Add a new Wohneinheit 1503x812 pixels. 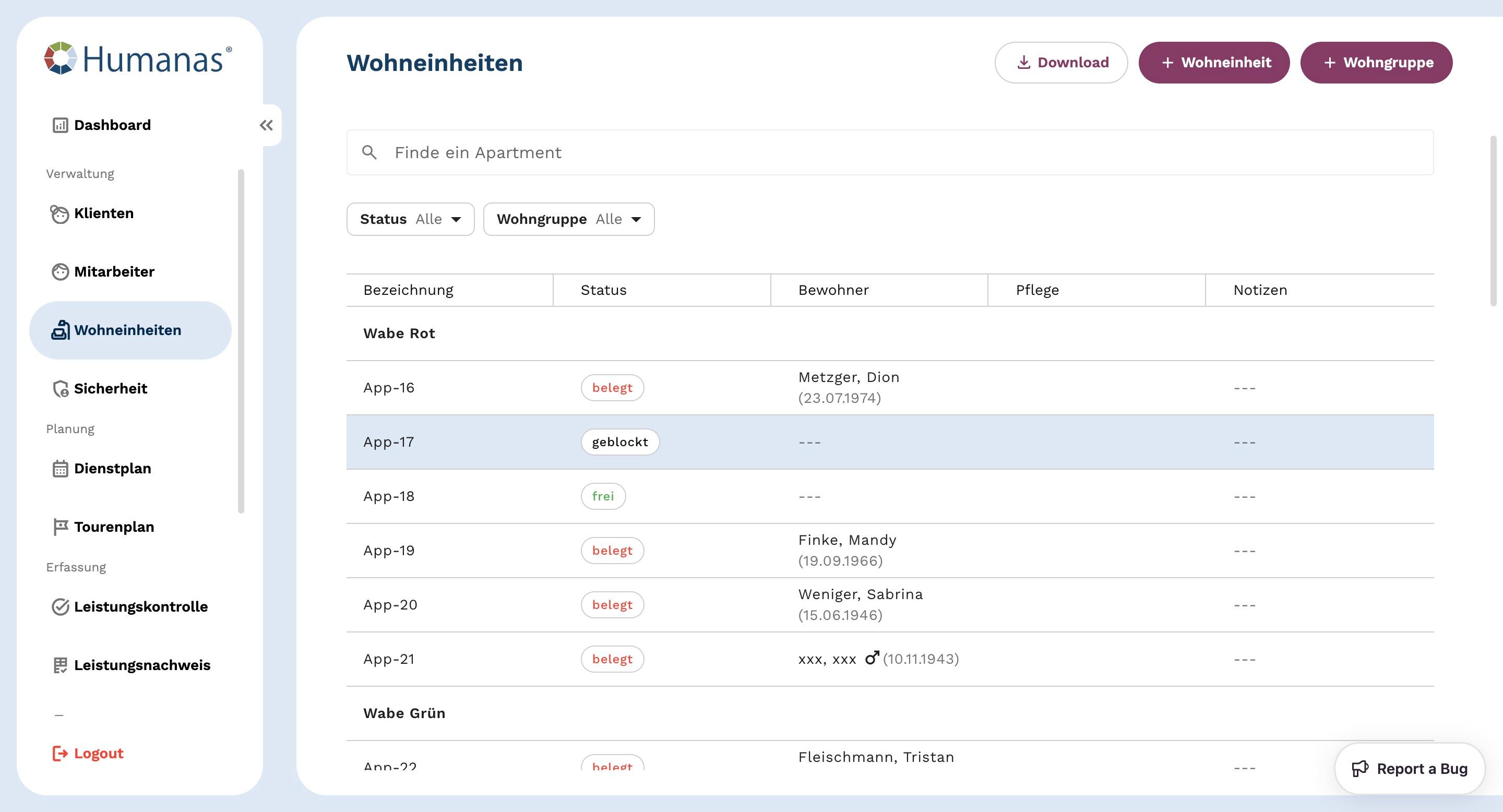click(1213, 63)
